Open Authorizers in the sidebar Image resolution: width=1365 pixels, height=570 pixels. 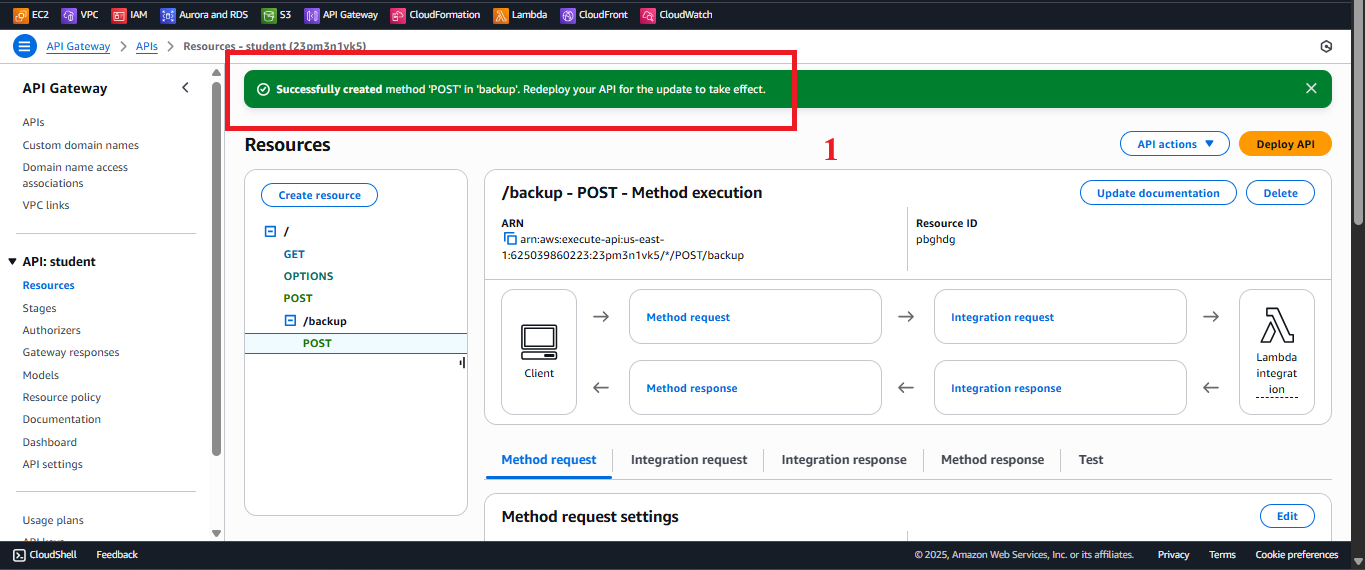click(x=52, y=330)
